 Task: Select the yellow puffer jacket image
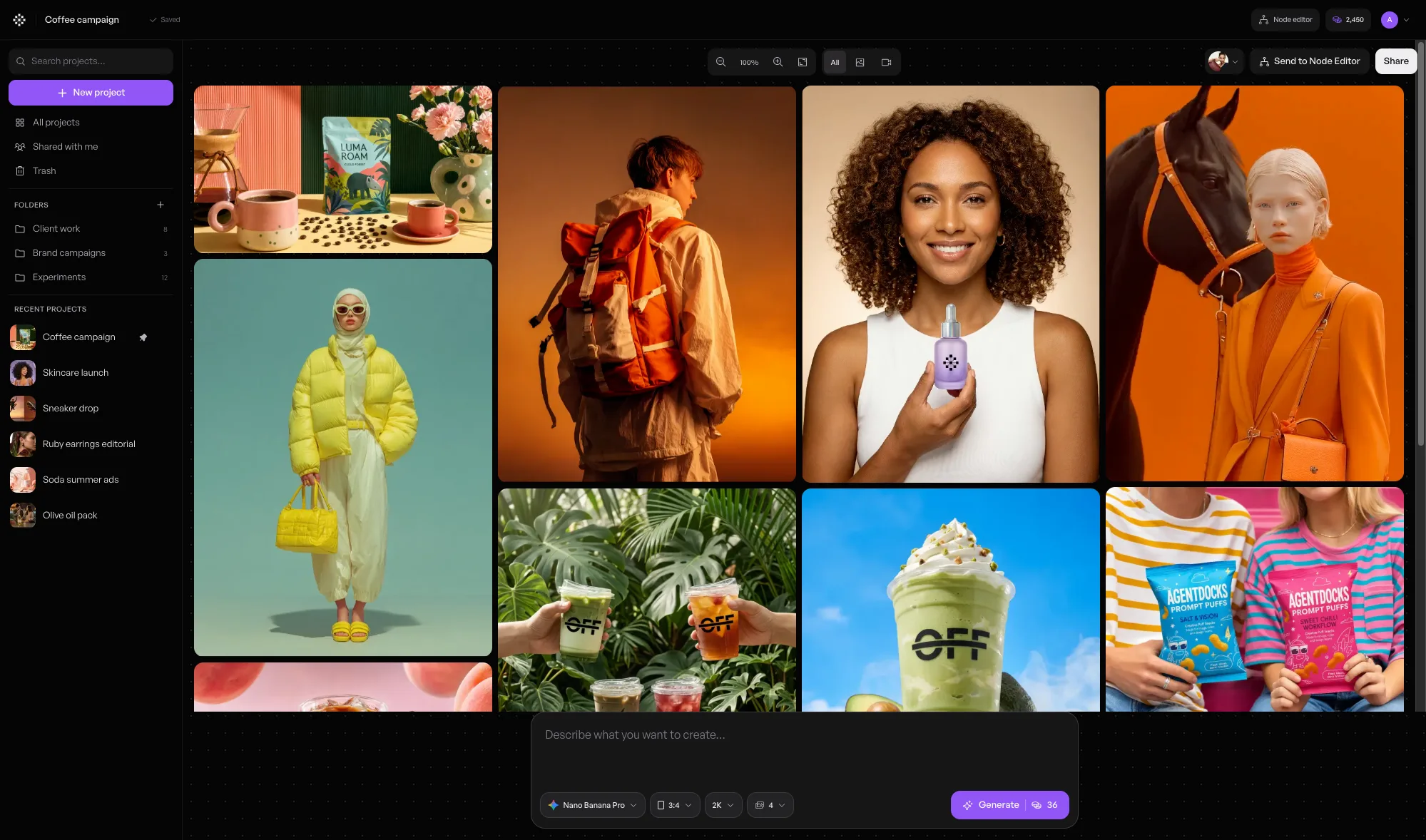point(343,458)
